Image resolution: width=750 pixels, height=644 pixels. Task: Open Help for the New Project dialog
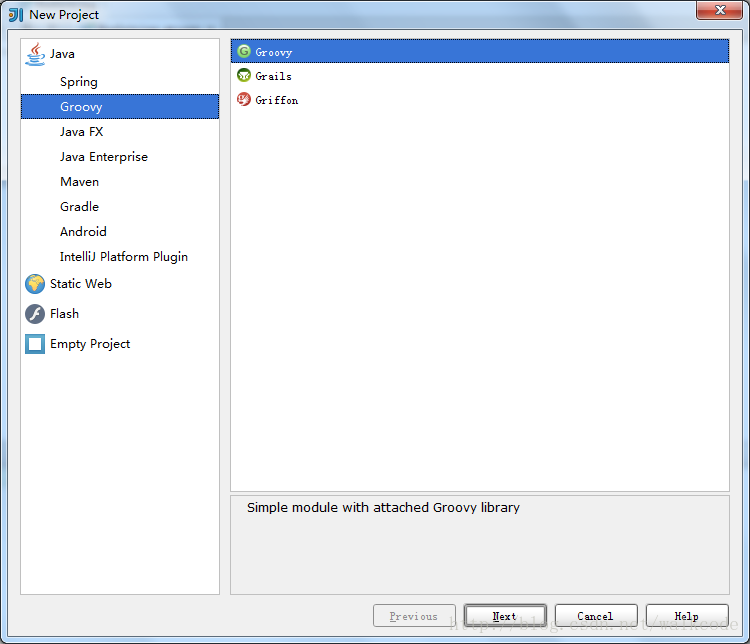tap(687, 616)
